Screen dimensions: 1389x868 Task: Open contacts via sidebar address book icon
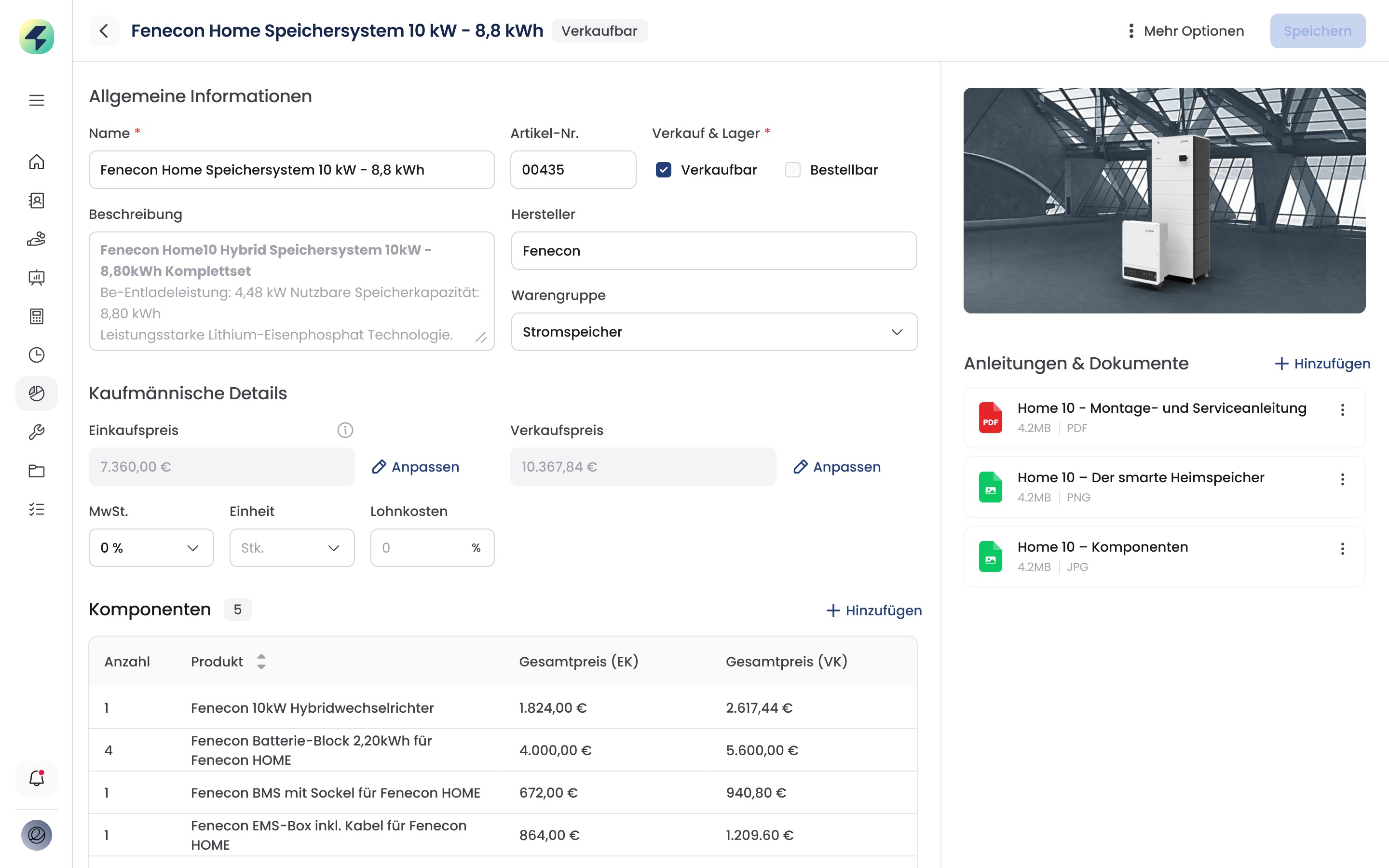(37, 200)
